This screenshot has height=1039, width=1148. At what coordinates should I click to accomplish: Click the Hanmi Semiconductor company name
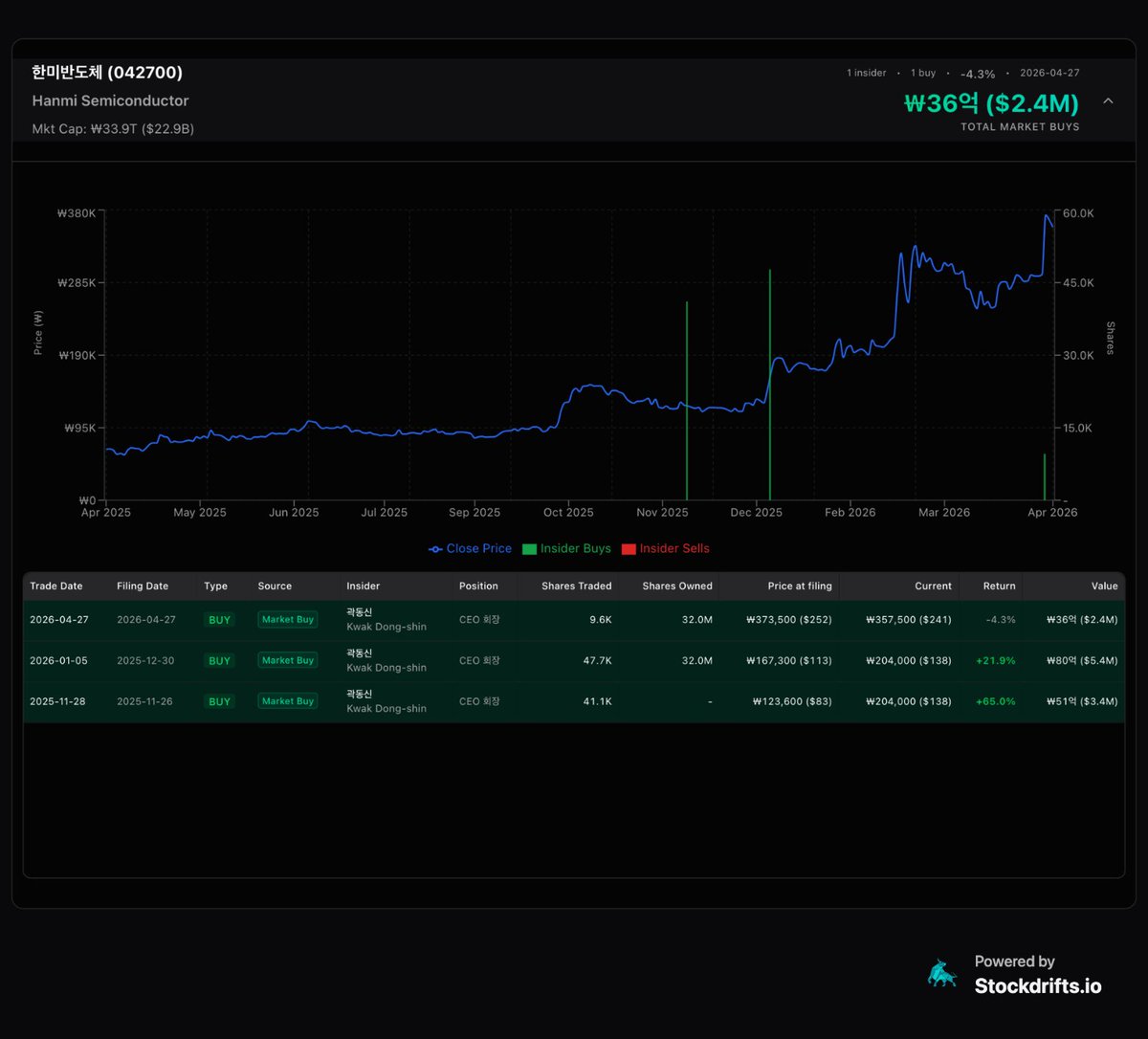coord(110,100)
